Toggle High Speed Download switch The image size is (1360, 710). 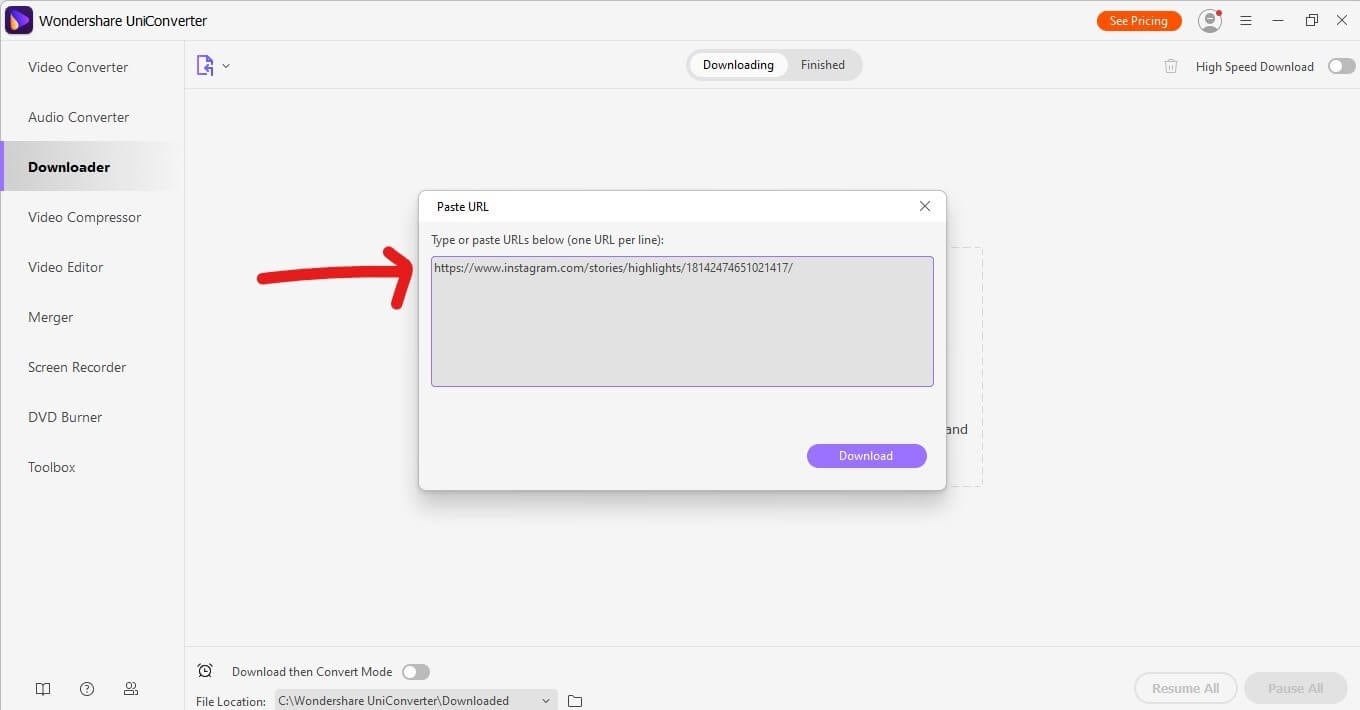tap(1341, 66)
